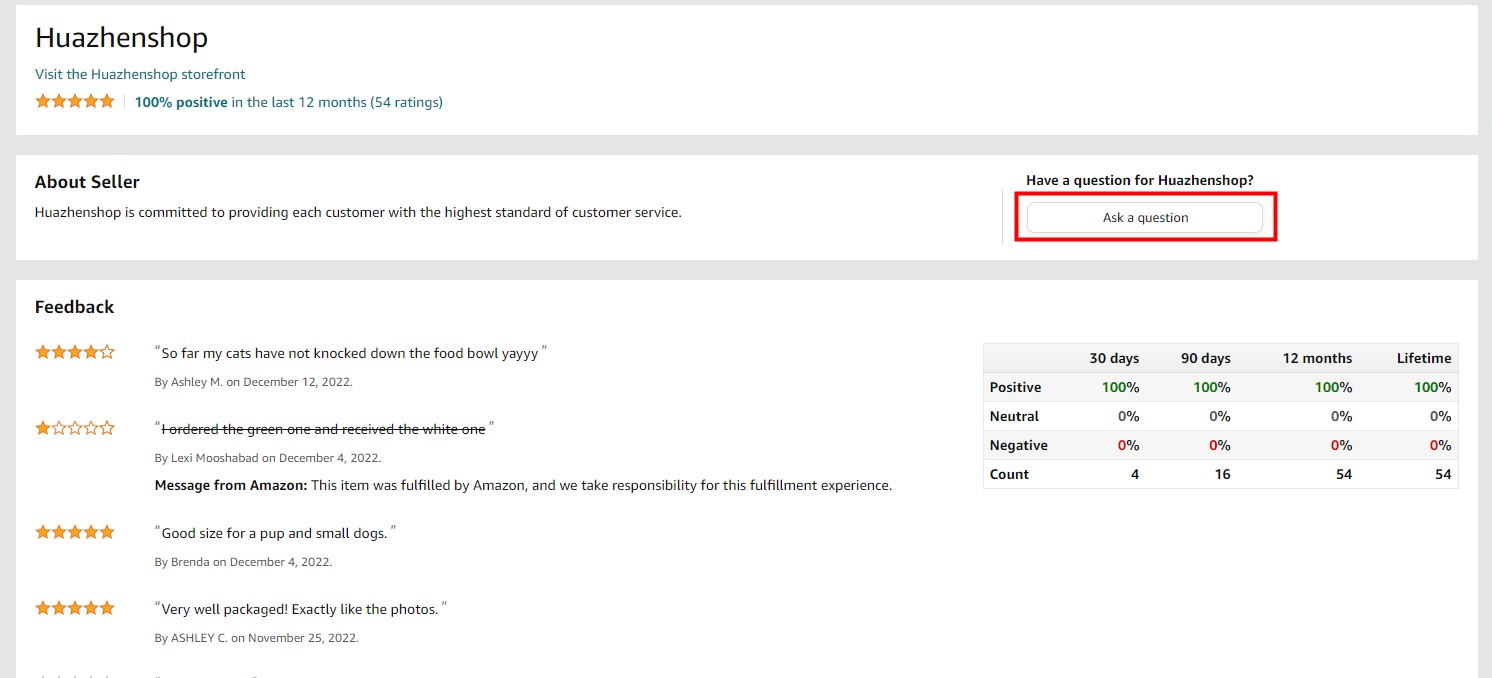Viewport: 1492px width, 678px height.
Task: Click the 'Good size for a pup' review
Action: [274, 533]
